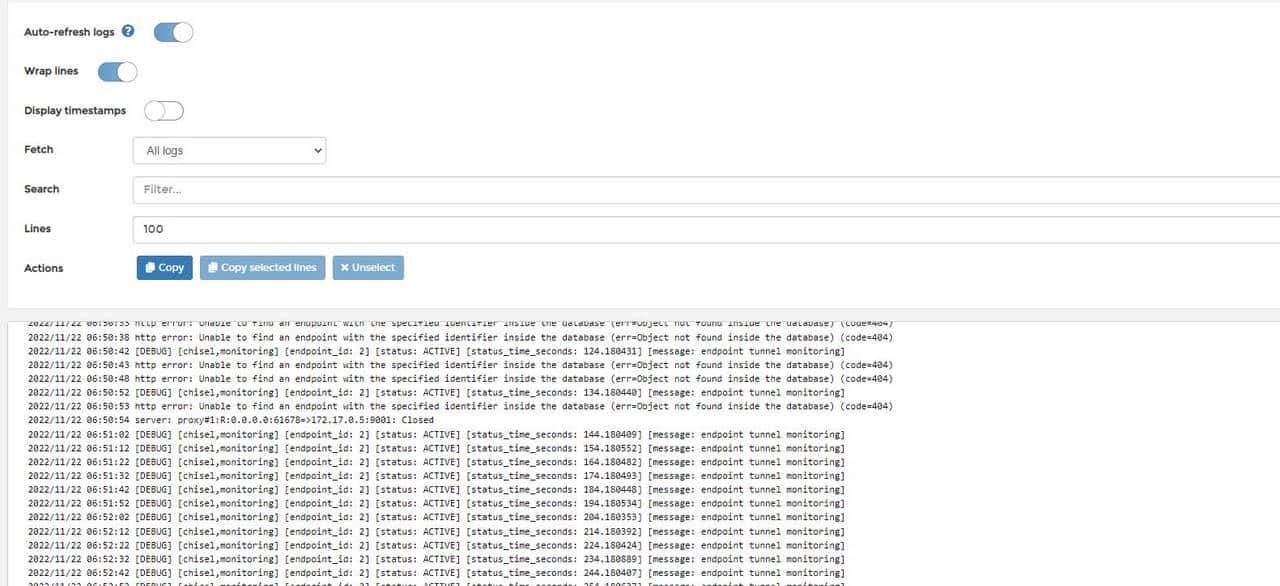Select the 06:50:42 DEBUG monitoring log entry

[x=400, y=351]
